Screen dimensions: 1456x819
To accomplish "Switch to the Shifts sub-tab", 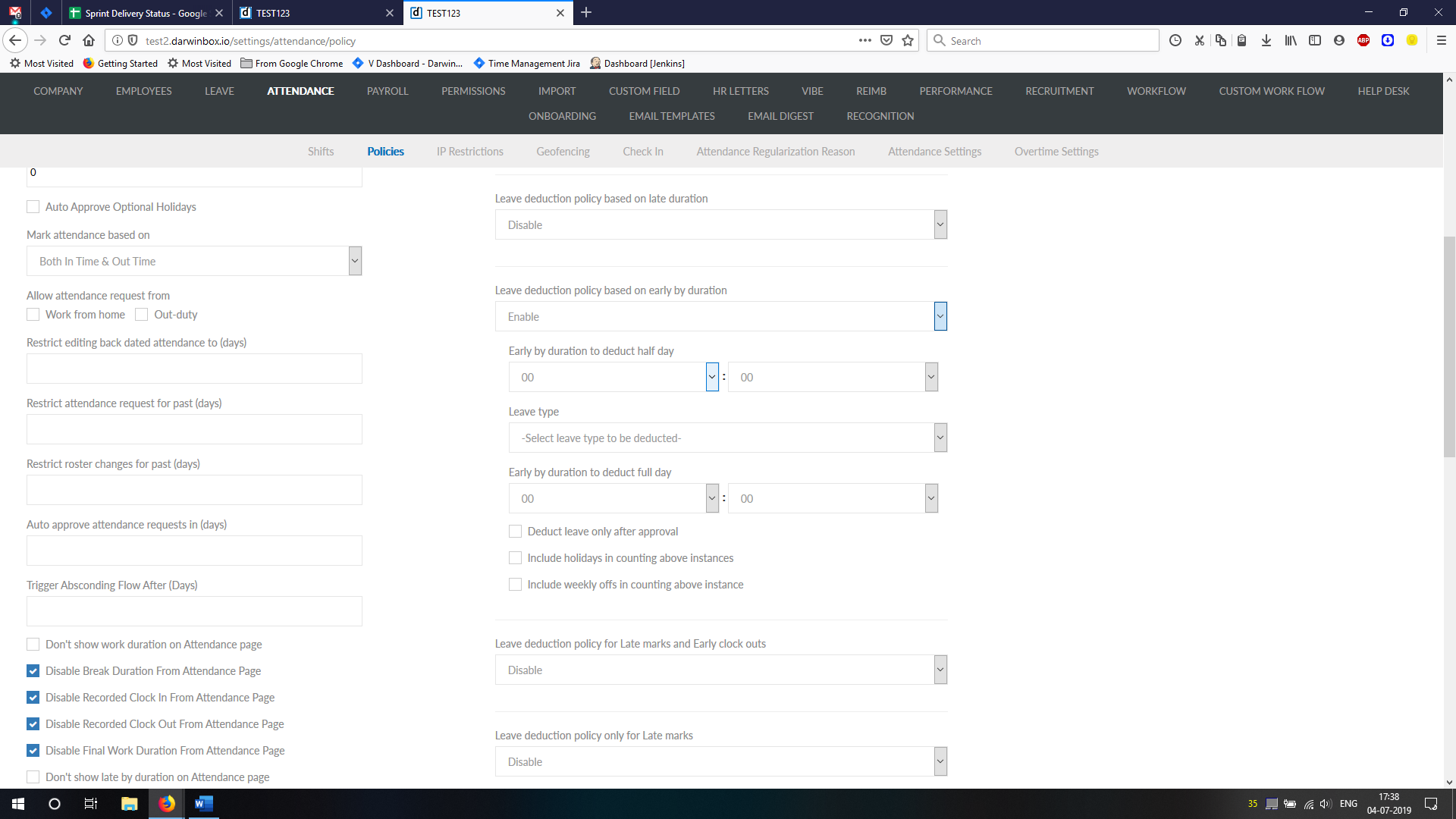I will 320,152.
